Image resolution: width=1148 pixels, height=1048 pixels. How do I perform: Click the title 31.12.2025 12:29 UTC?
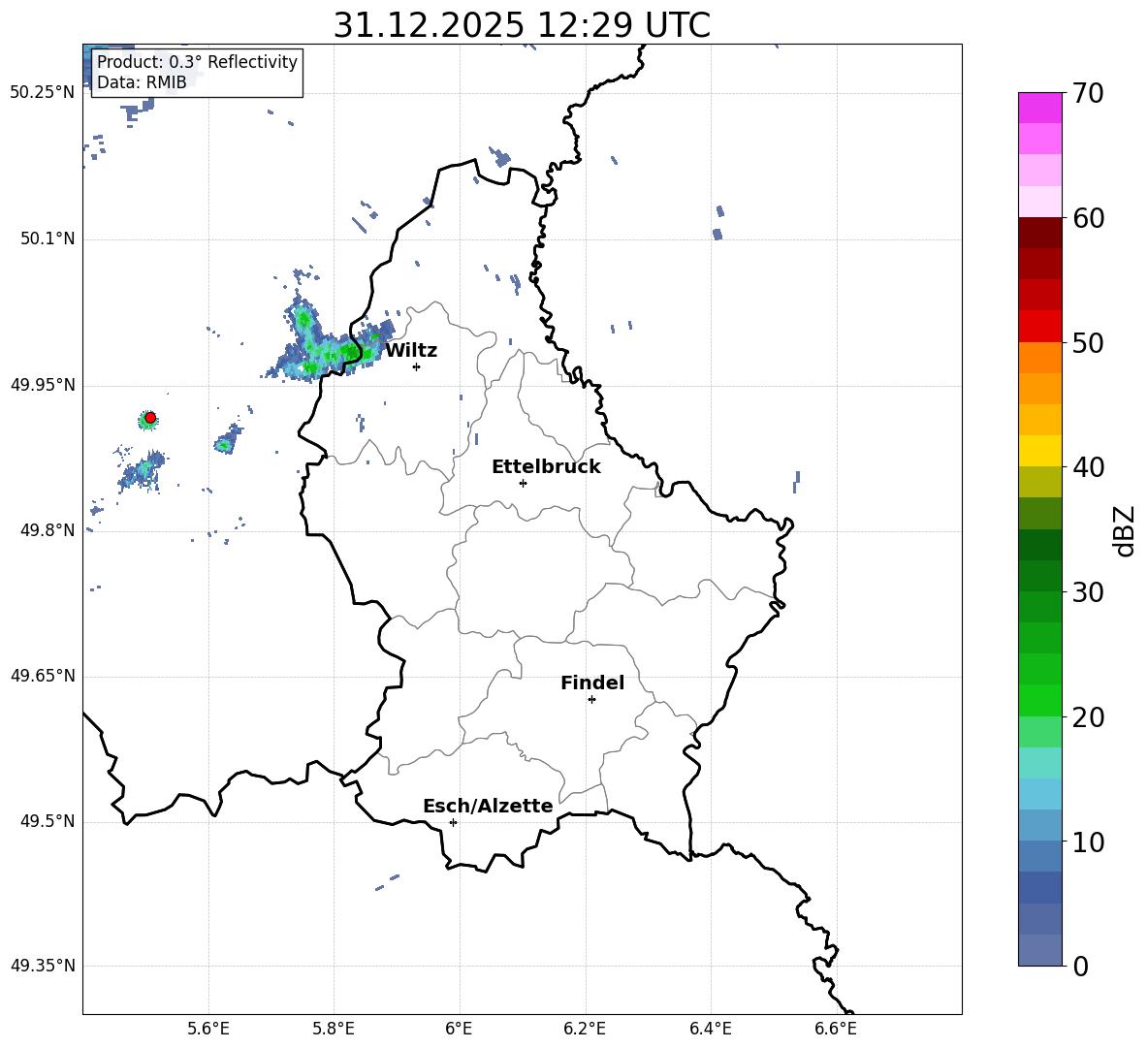point(522,25)
